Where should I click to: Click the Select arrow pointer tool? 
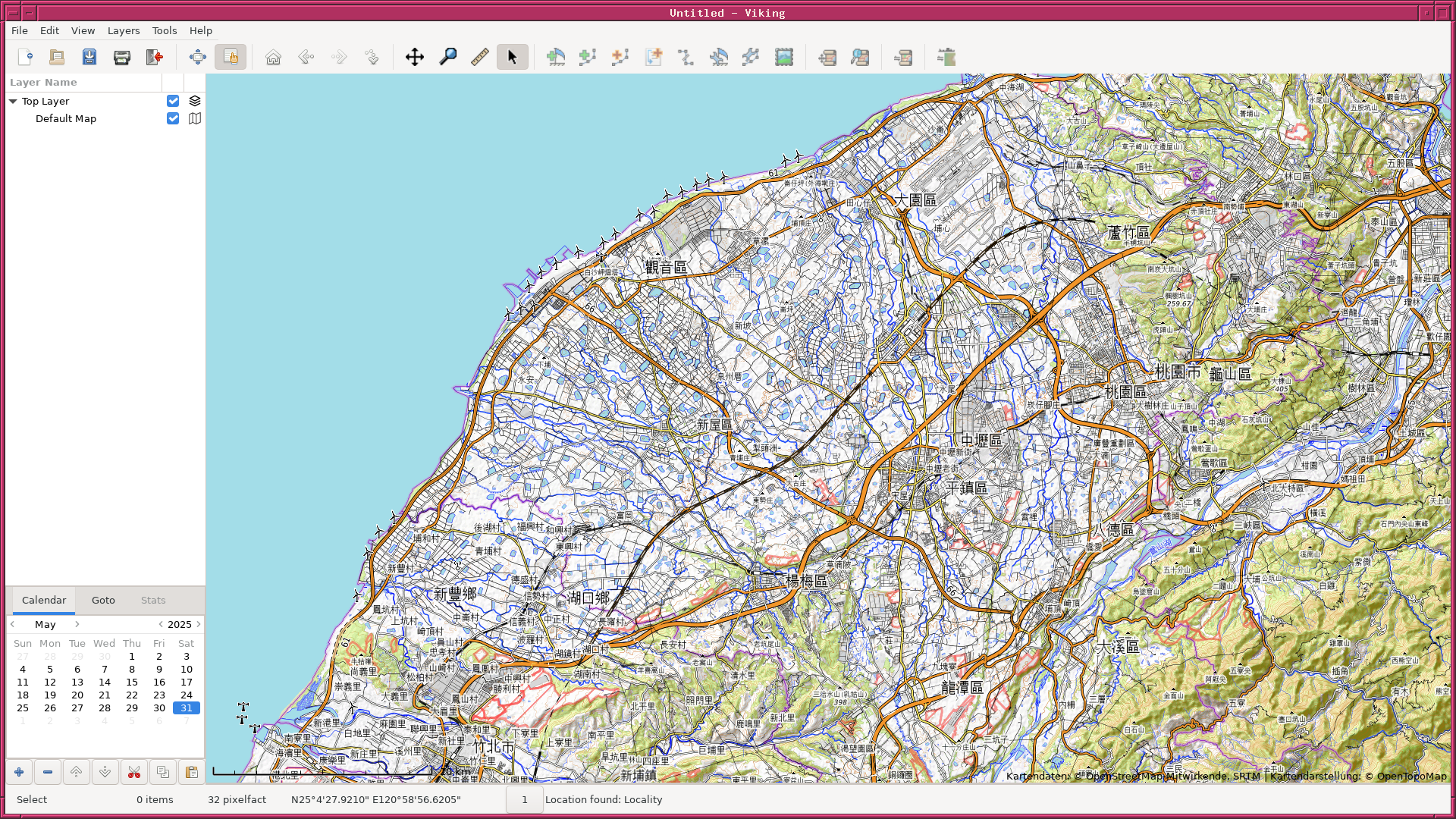(x=512, y=57)
